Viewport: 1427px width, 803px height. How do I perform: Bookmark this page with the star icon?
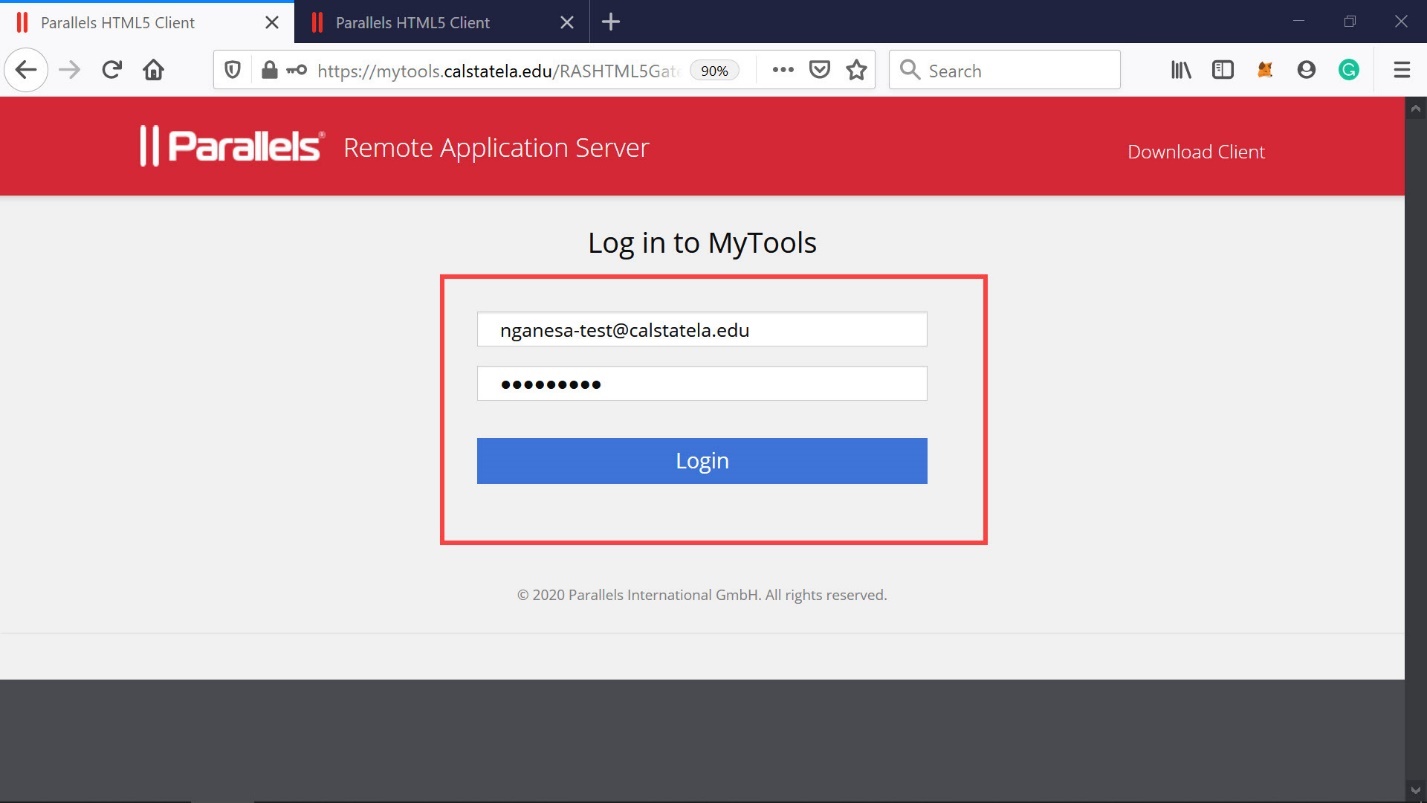(856, 70)
